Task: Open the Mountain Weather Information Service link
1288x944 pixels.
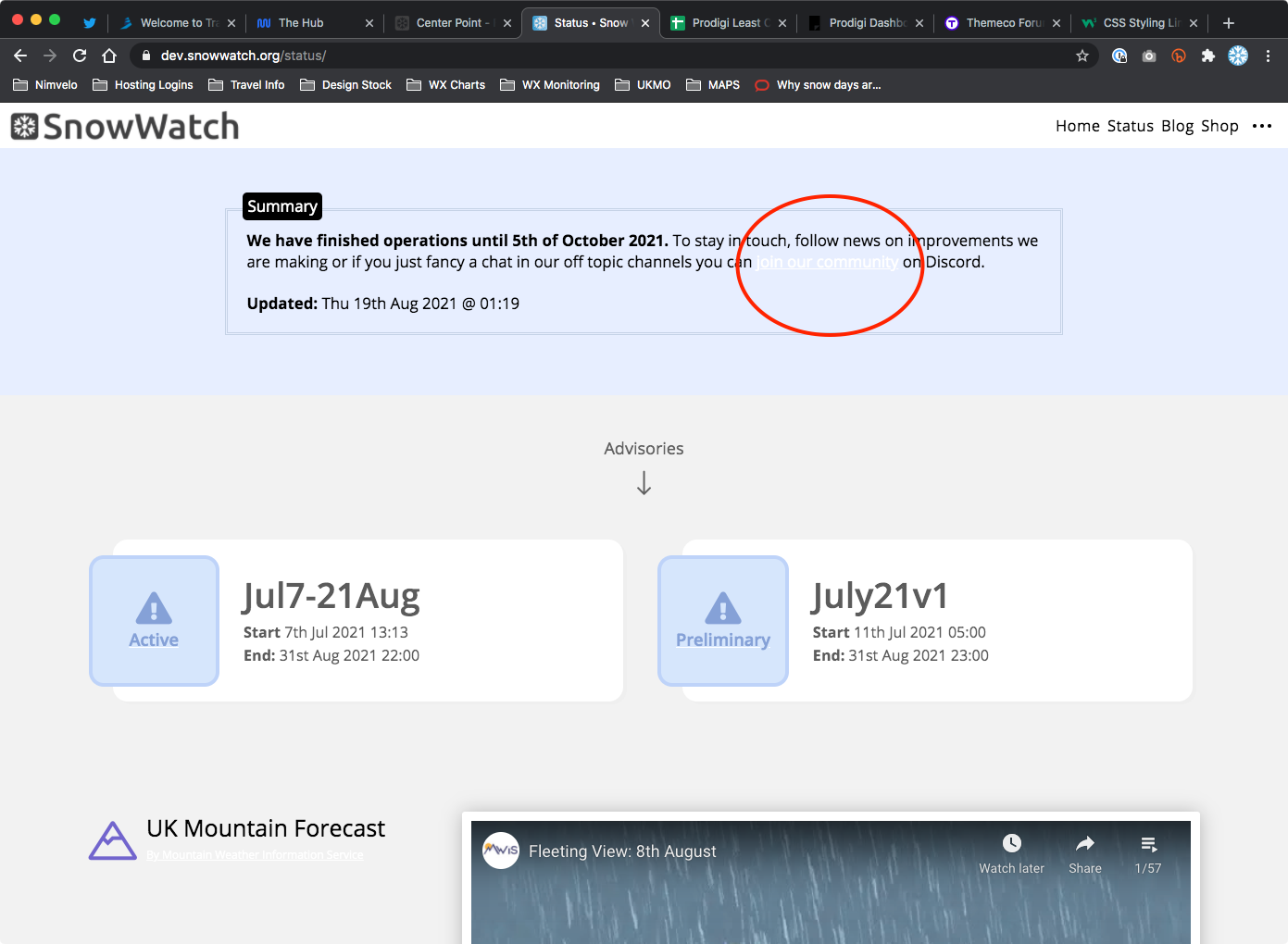Action: [x=255, y=855]
